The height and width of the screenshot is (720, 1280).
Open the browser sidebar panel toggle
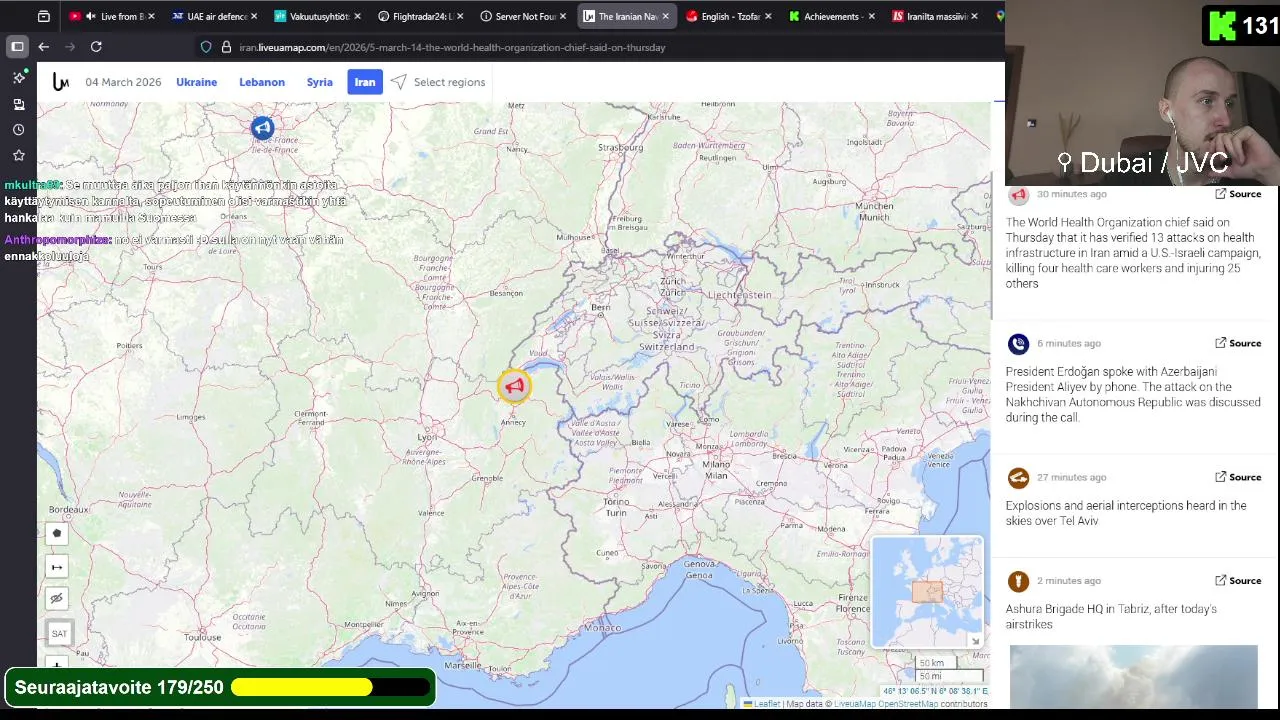(17, 46)
